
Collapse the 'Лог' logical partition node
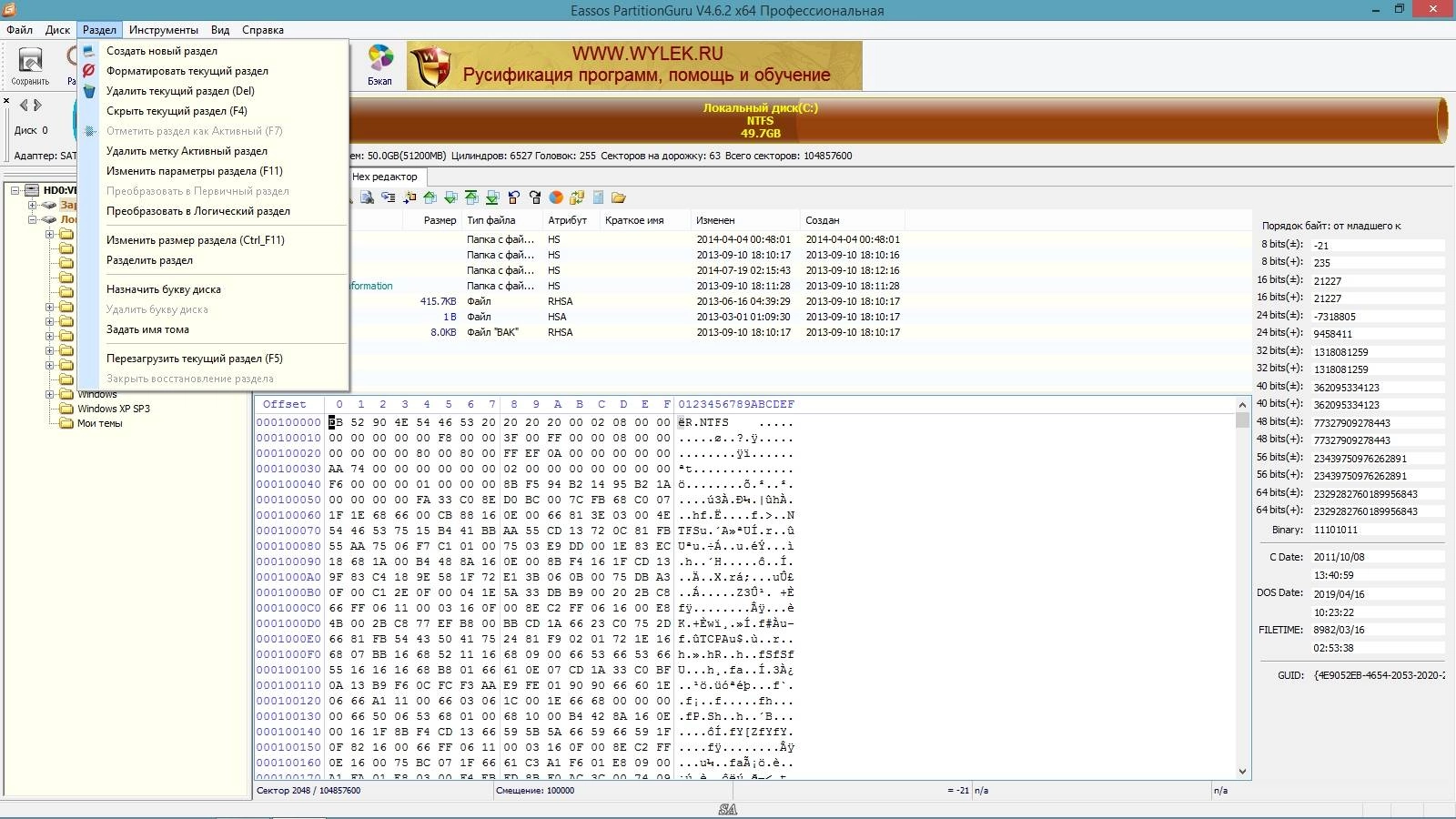33,219
